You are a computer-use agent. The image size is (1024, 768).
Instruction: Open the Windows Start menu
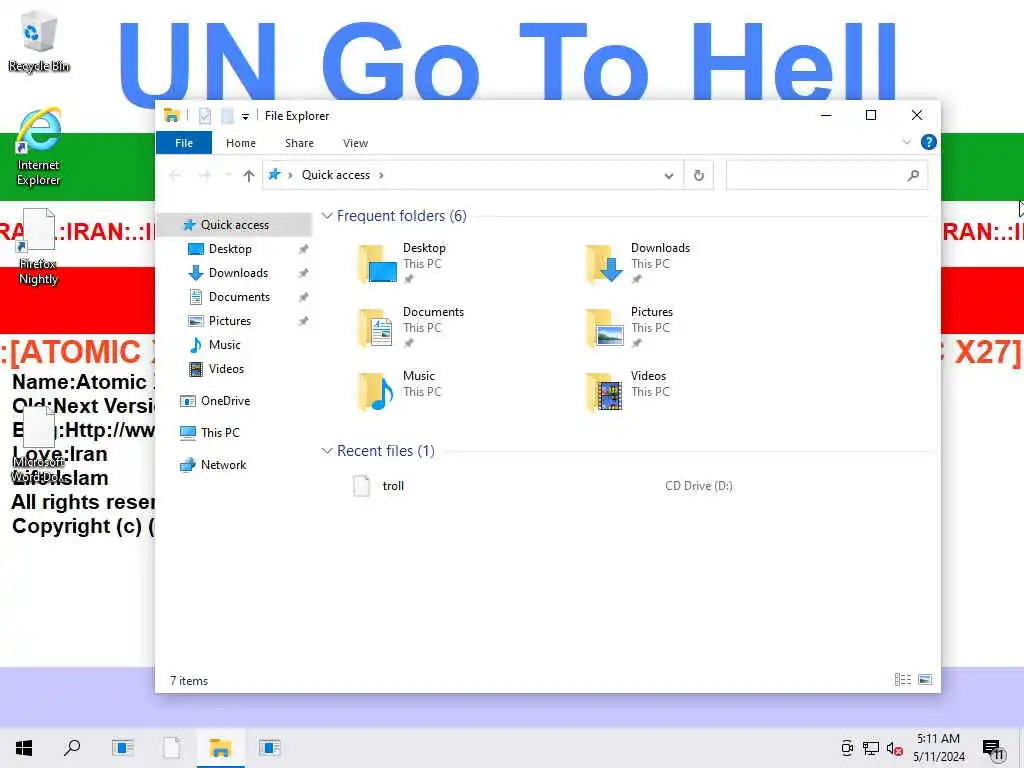click(x=24, y=748)
